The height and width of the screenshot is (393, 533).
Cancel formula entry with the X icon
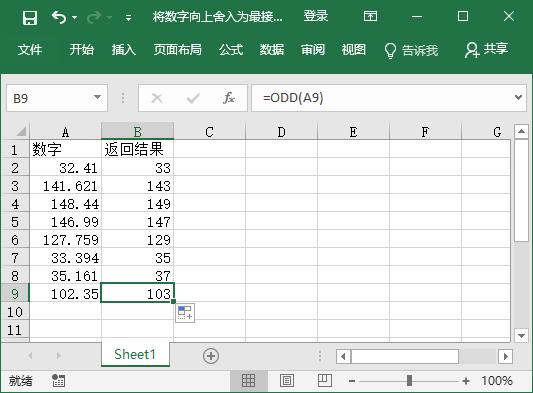157,98
